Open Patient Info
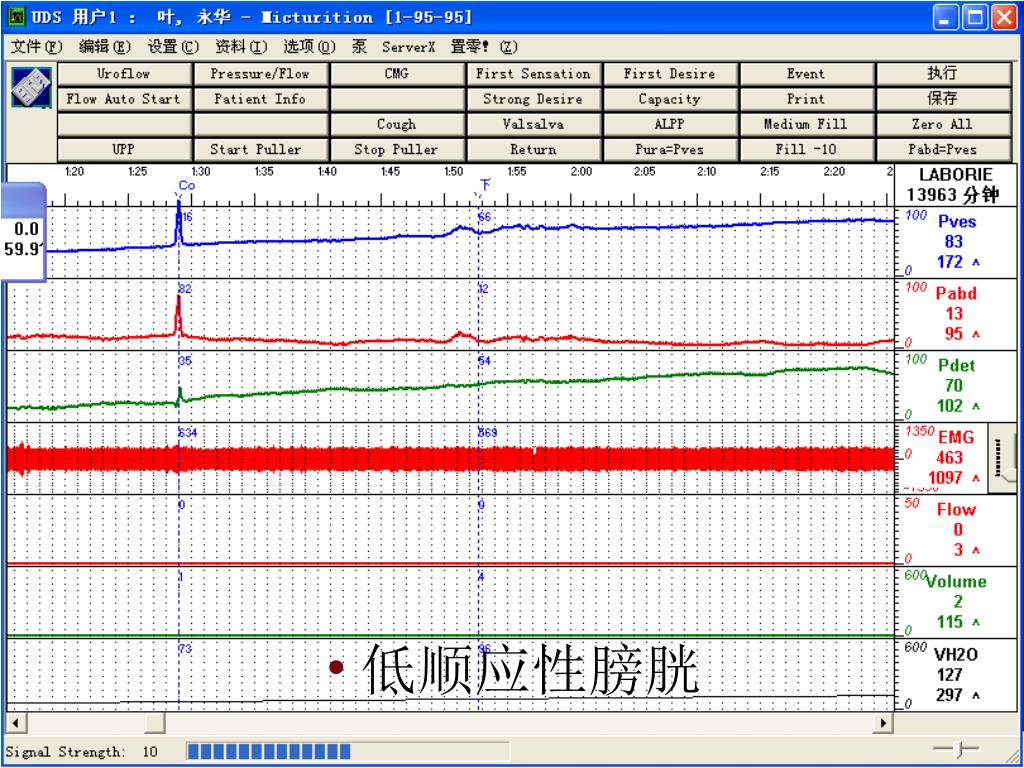 pyautogui.click(x=261, y=99)
